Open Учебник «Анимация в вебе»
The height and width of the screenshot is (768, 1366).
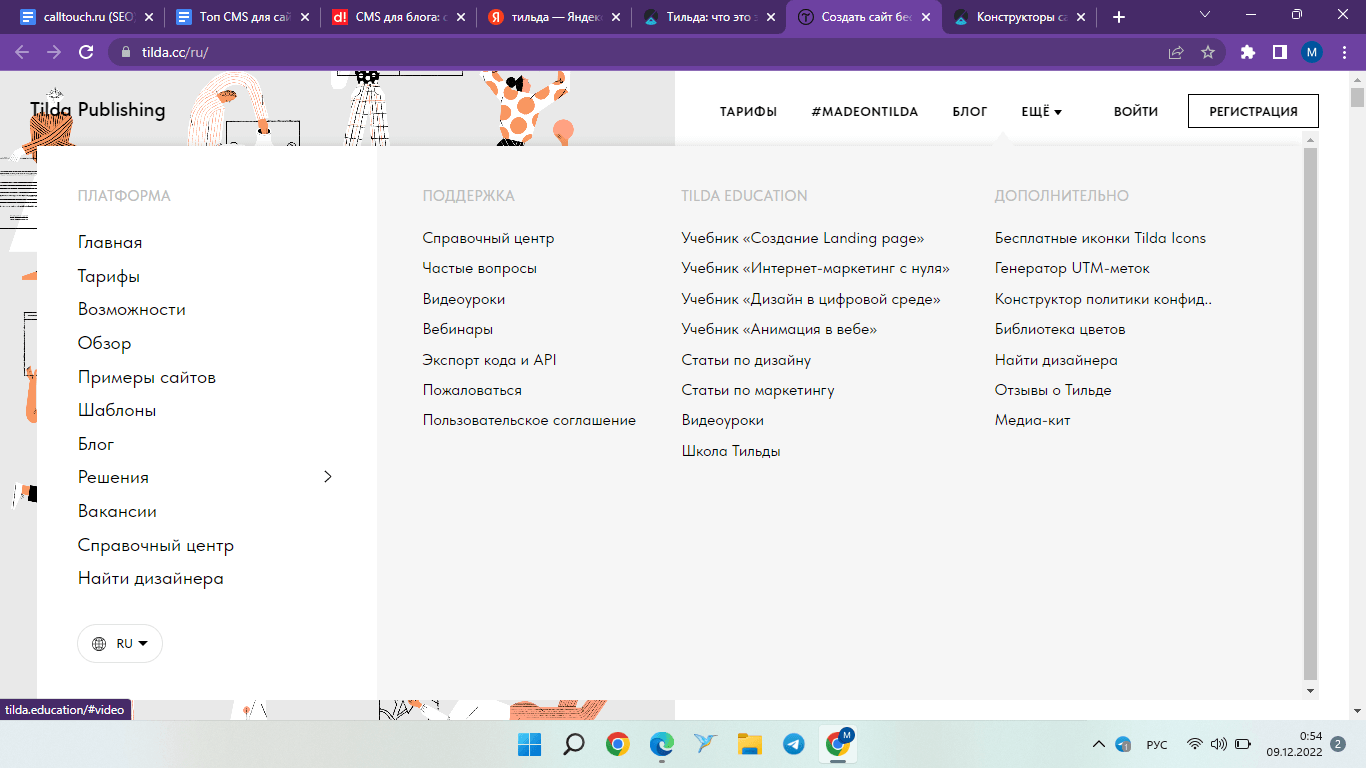click(779, 329)
